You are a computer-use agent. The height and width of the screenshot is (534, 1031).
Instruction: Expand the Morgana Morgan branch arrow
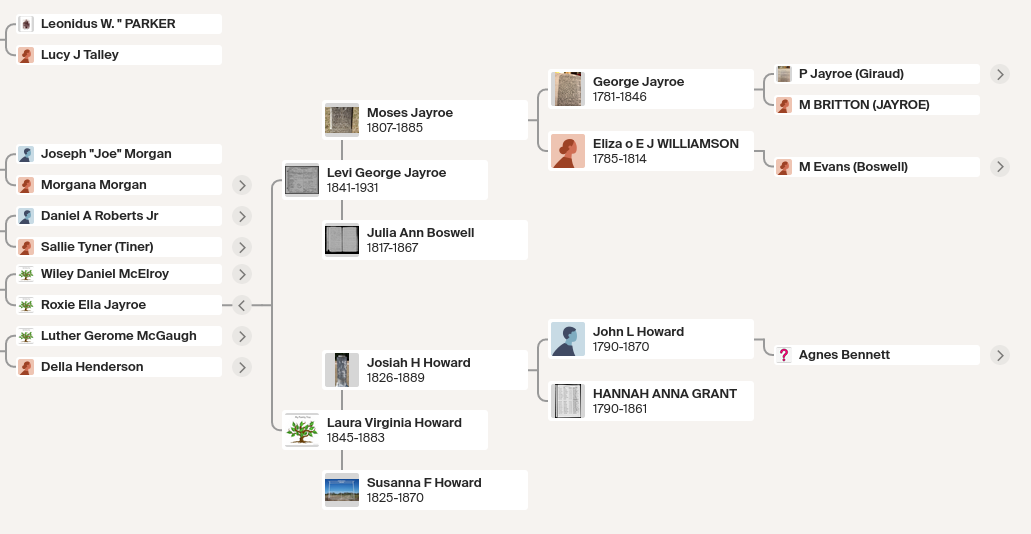[242, 185]
